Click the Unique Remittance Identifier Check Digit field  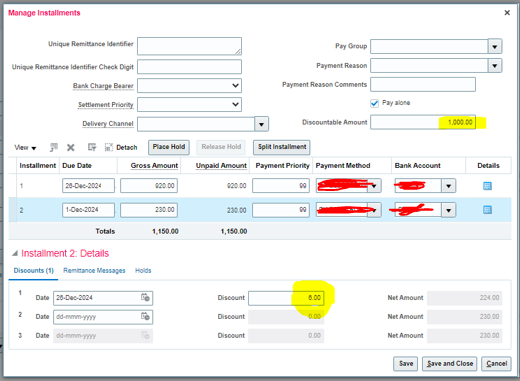pos(189,67)
